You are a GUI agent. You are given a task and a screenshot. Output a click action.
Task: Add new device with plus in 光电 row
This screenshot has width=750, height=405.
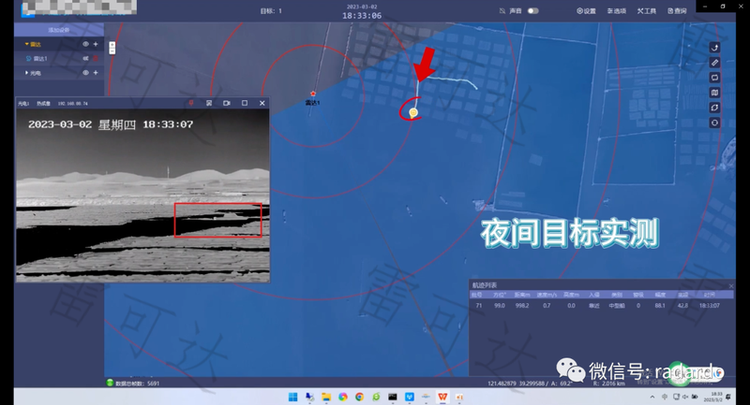coord(96,73)
